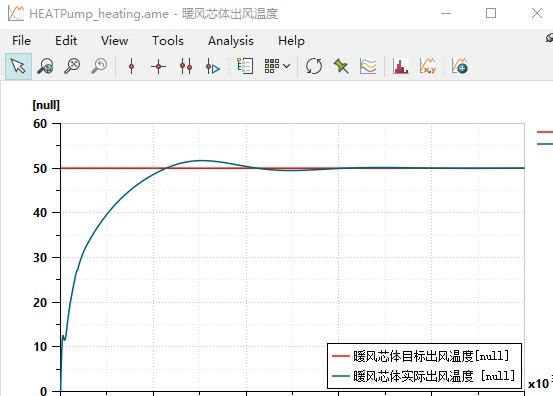Maximize the plot window
Viewport: 553px width, 396px height.
click(x=491, y=13)
